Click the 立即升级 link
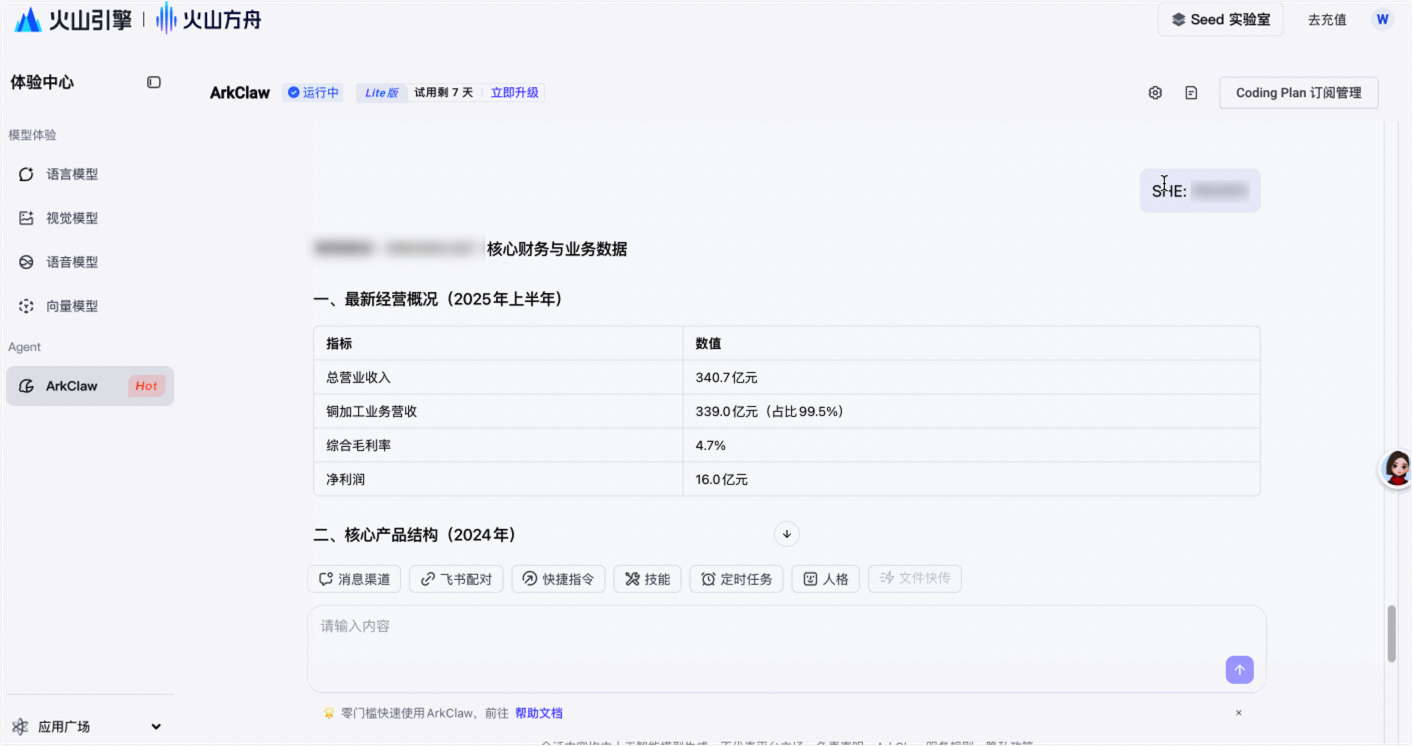Screen dimensions: 1412x746 514,93
